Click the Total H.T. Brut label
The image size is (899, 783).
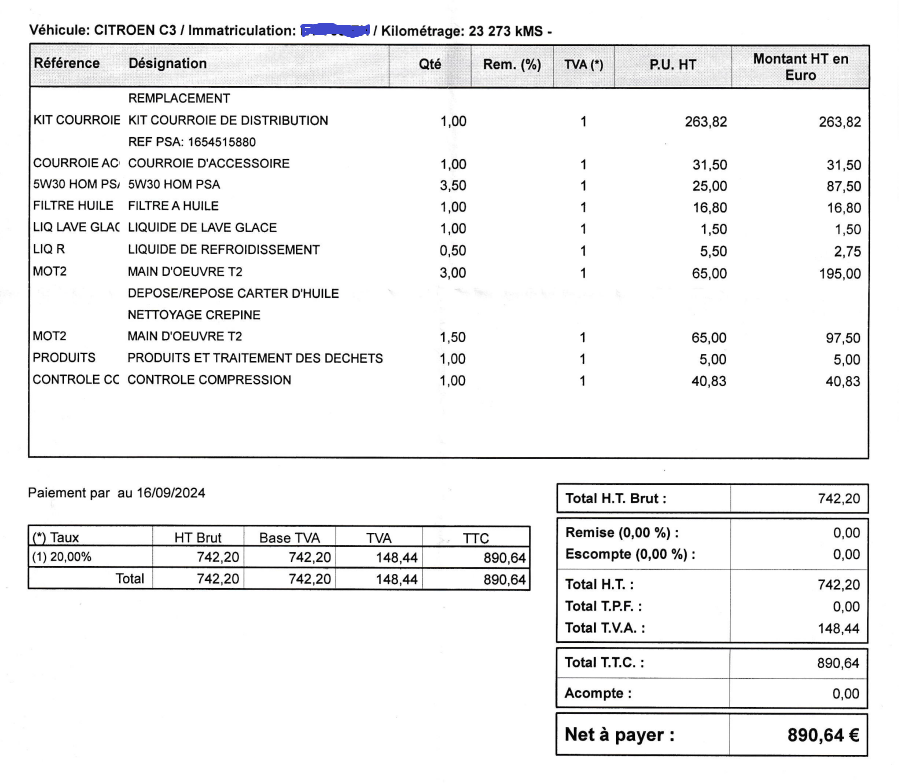pyautogui.click(x=616, y=498)
